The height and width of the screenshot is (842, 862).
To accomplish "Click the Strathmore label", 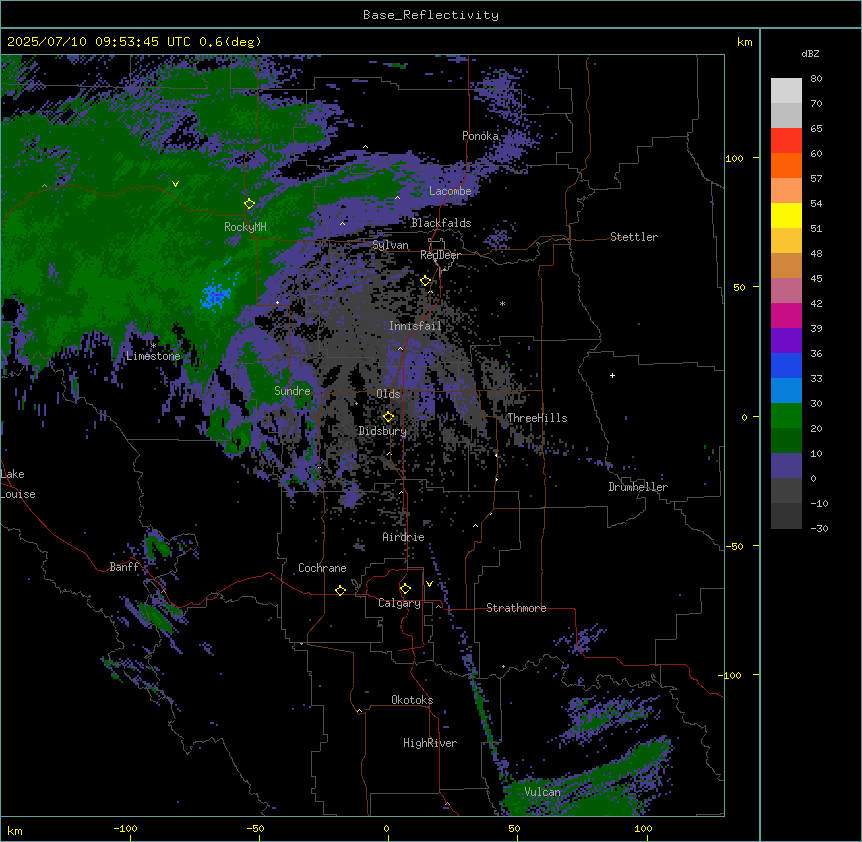I will pos(516,608).
